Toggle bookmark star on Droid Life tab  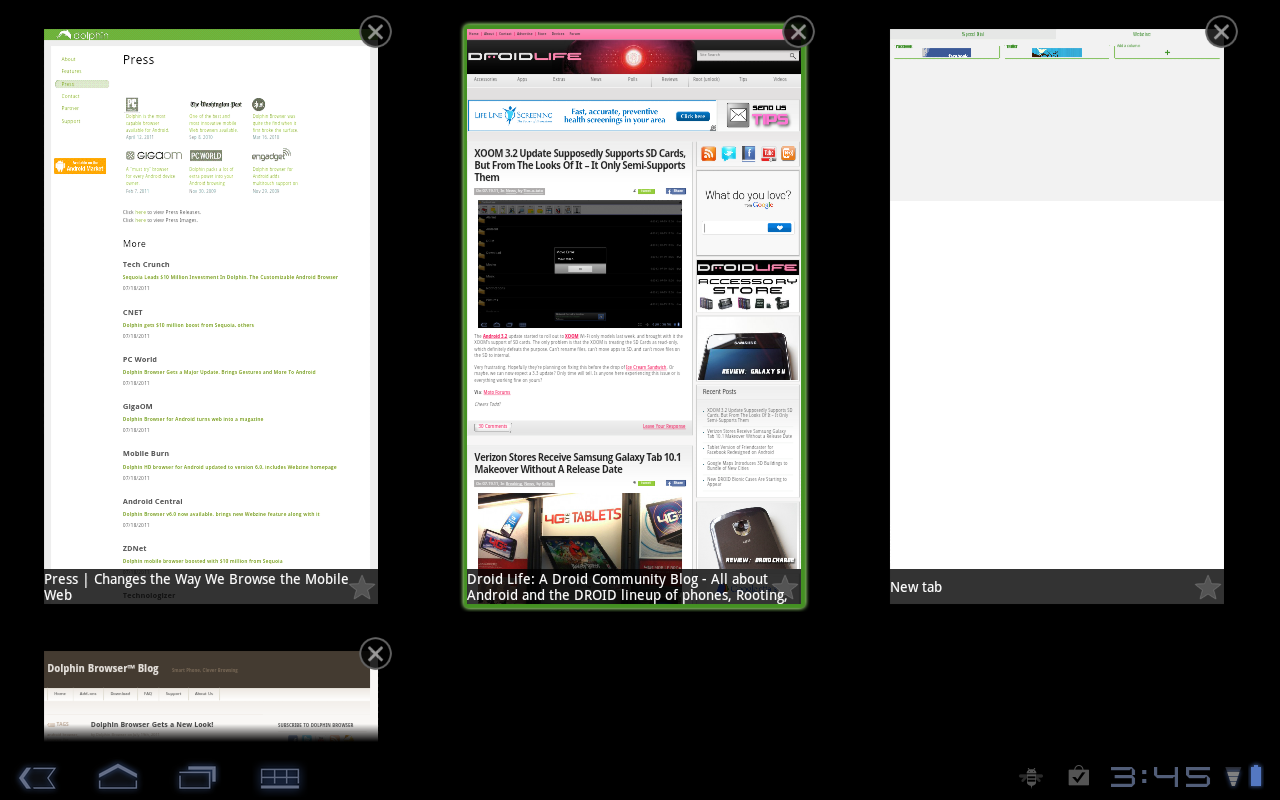point(784,587)
